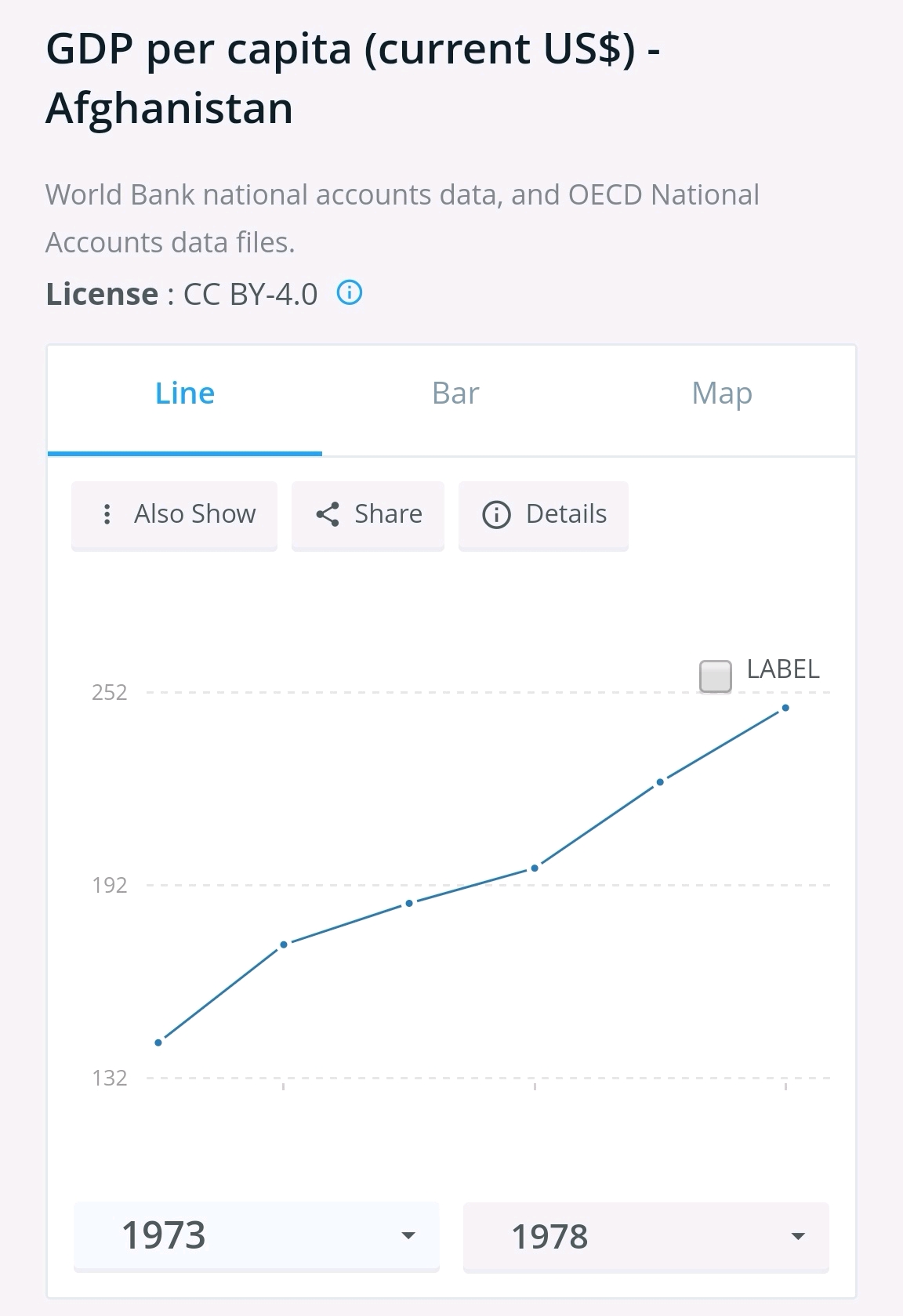Toggle the LABEL checkbox
Screen dimensions: 903x1316
[715, 676]
